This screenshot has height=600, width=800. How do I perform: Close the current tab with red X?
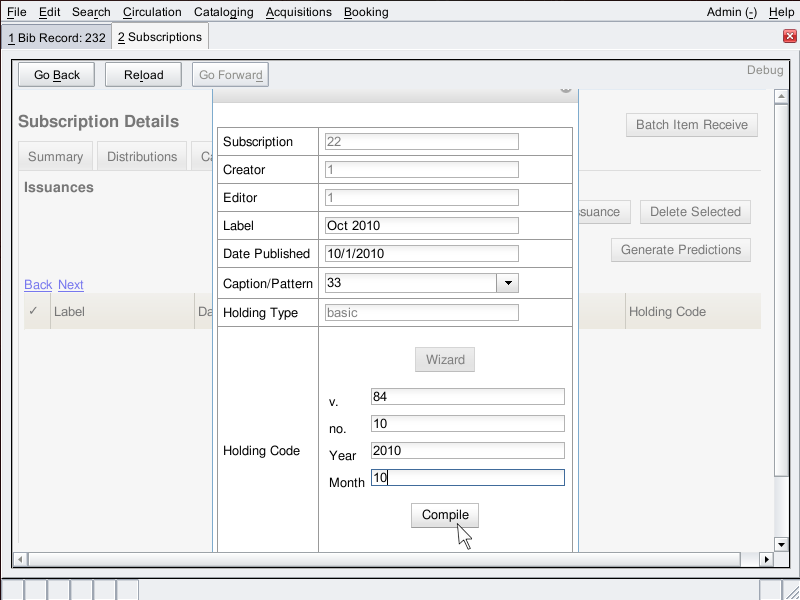[x=789, y=37]
